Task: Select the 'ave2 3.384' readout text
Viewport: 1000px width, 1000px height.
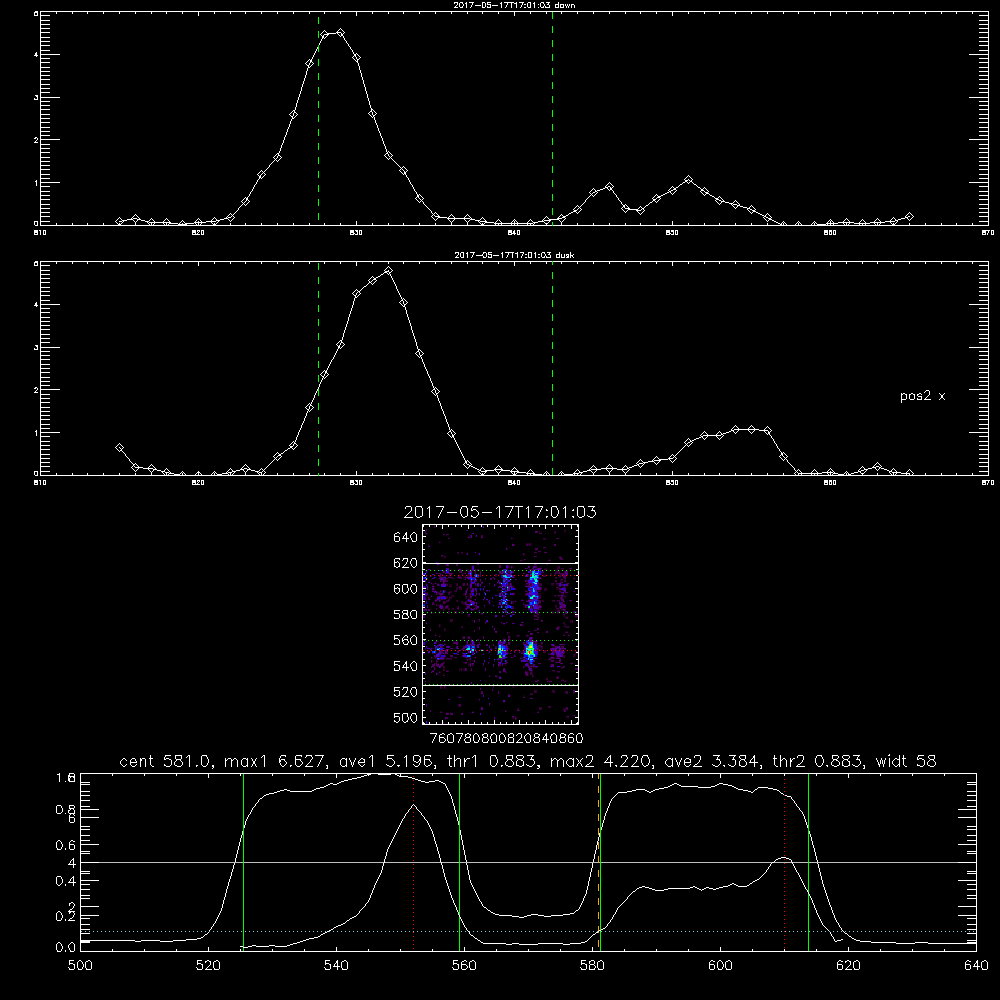Action: [711, 761]
